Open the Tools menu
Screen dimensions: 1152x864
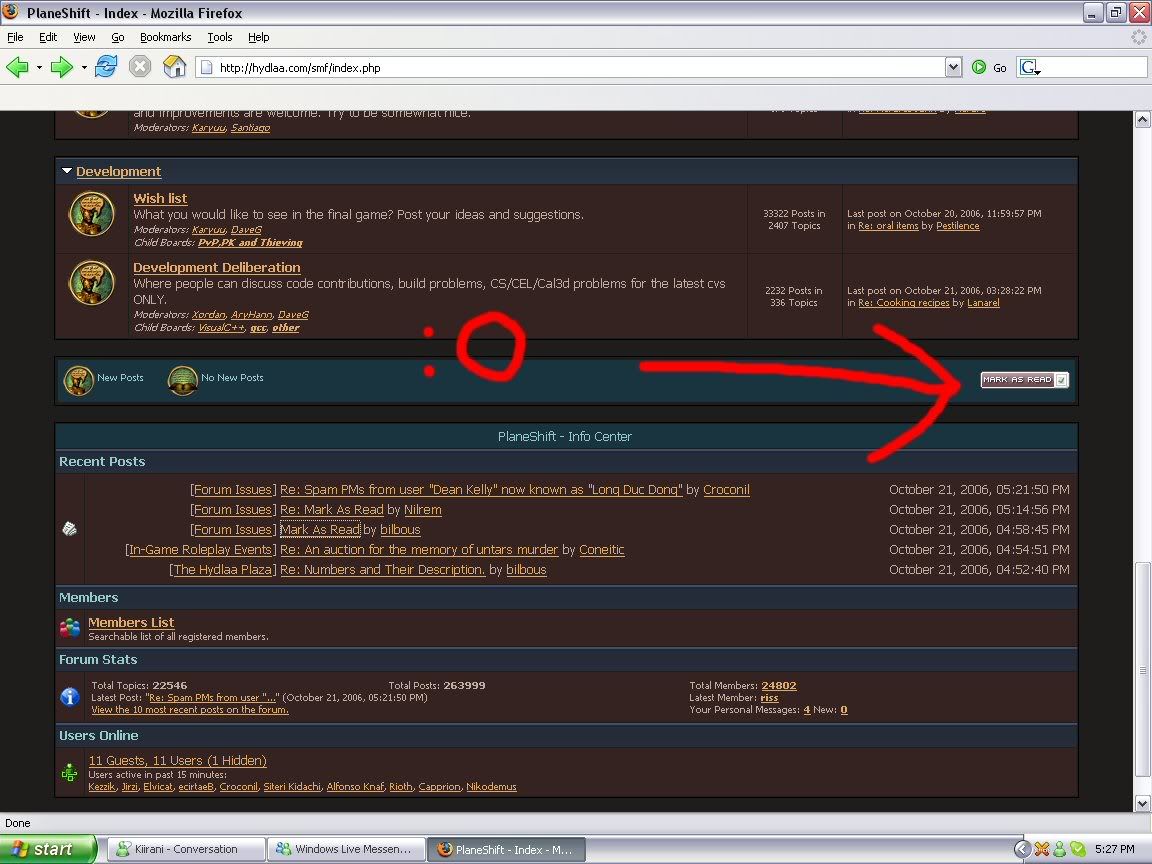click(220, 37)
